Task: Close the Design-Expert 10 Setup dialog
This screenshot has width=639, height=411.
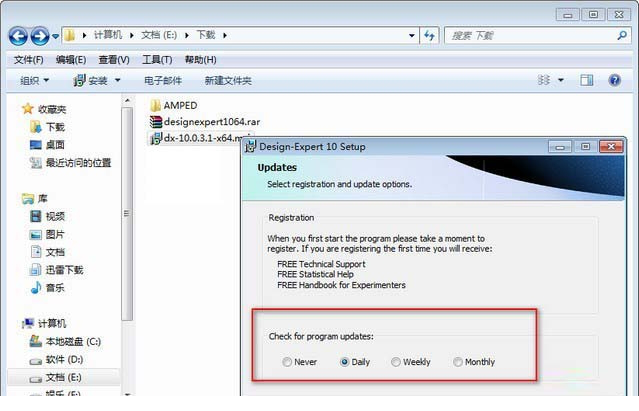Action: pyautogui.click(x=611, y=147)
